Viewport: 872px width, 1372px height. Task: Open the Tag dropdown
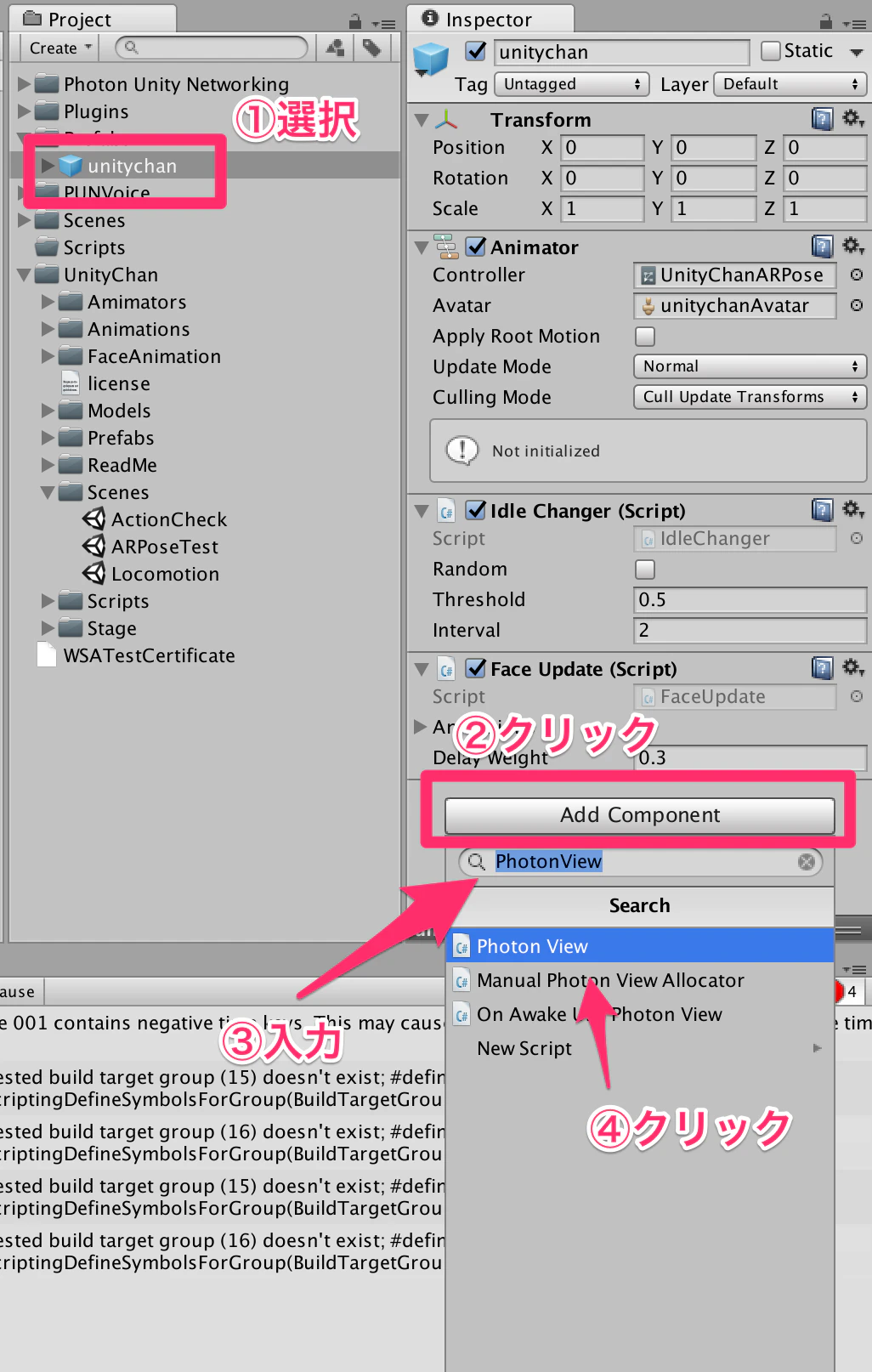tap(572, 84)
